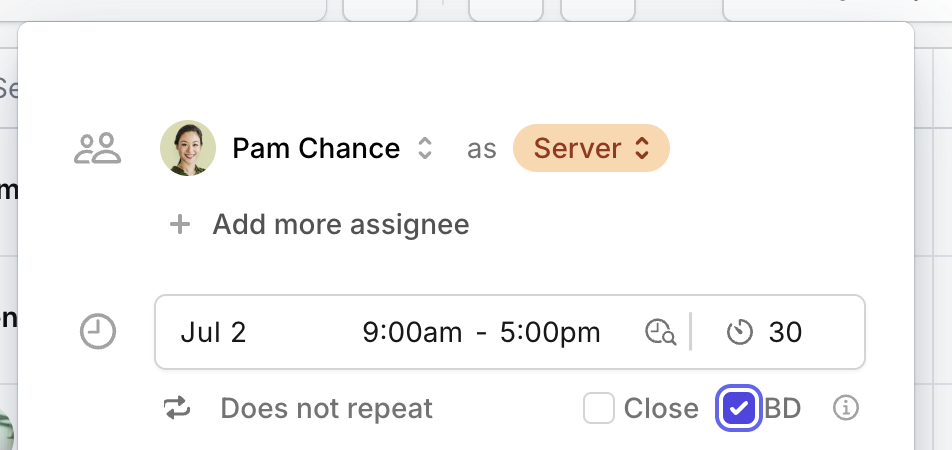Click the 5:00pm end time
The image size is (952, 450).
point(550,332)
